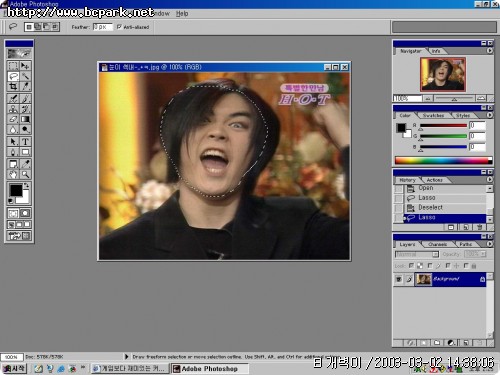The image size is (500, 375).
Task: Select the Paintbrush tool
Action: point(25,98)
